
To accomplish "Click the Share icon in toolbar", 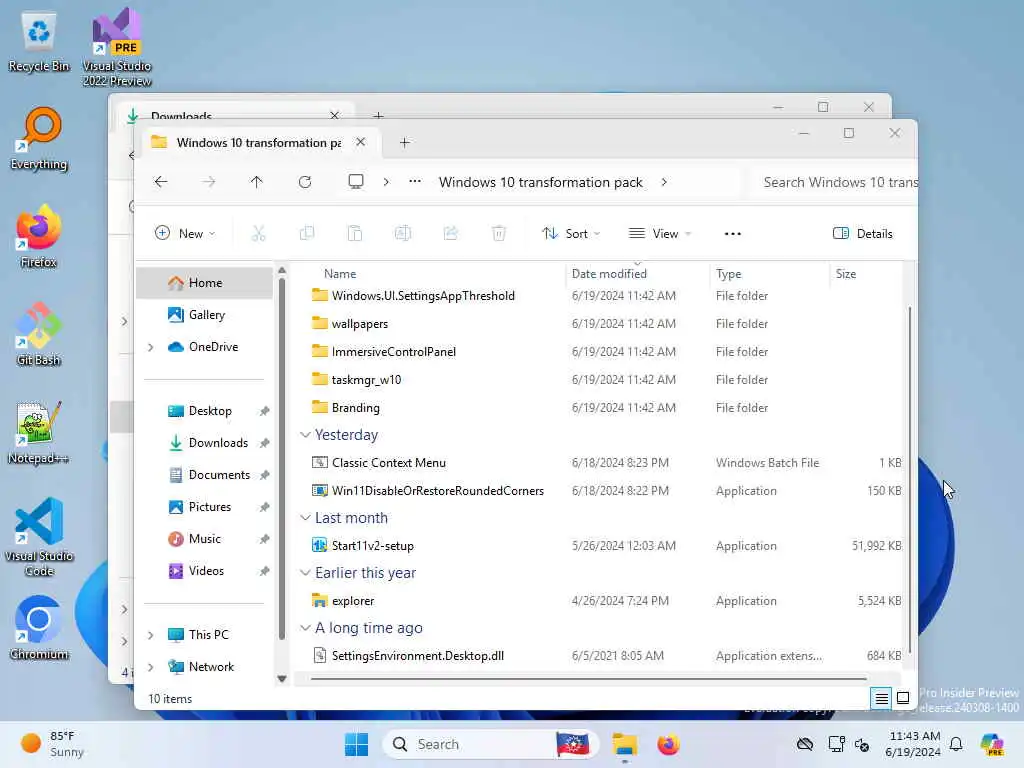I will click(x=451, y=233).
